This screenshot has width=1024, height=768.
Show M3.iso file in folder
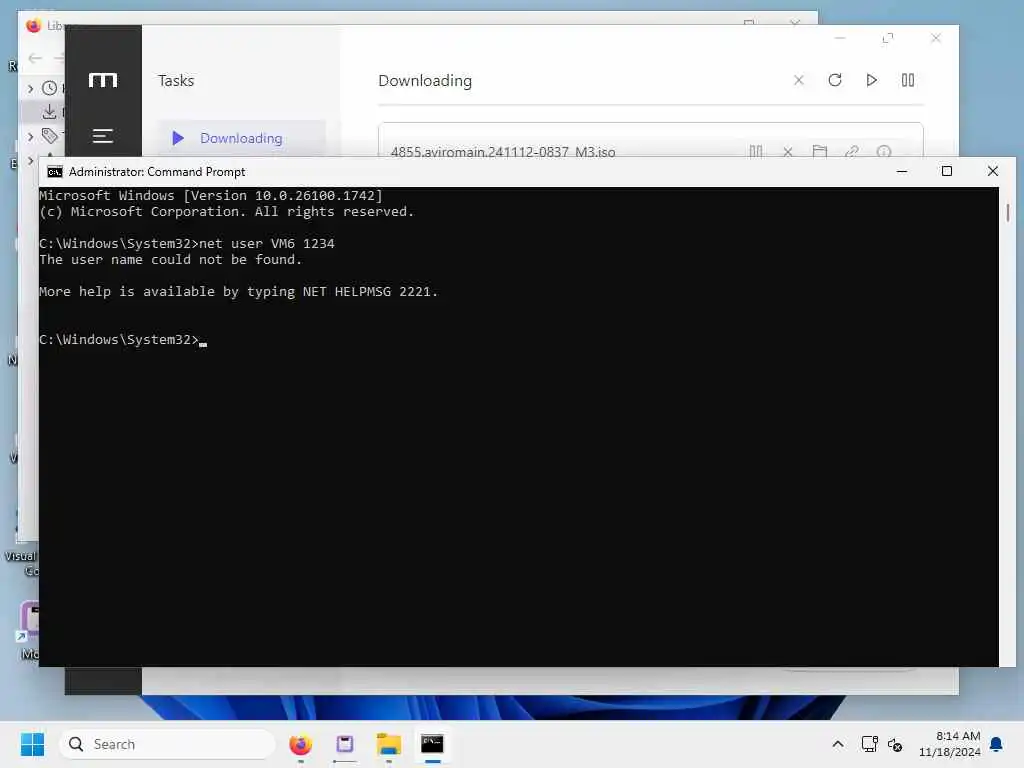[x=820, y=152]
